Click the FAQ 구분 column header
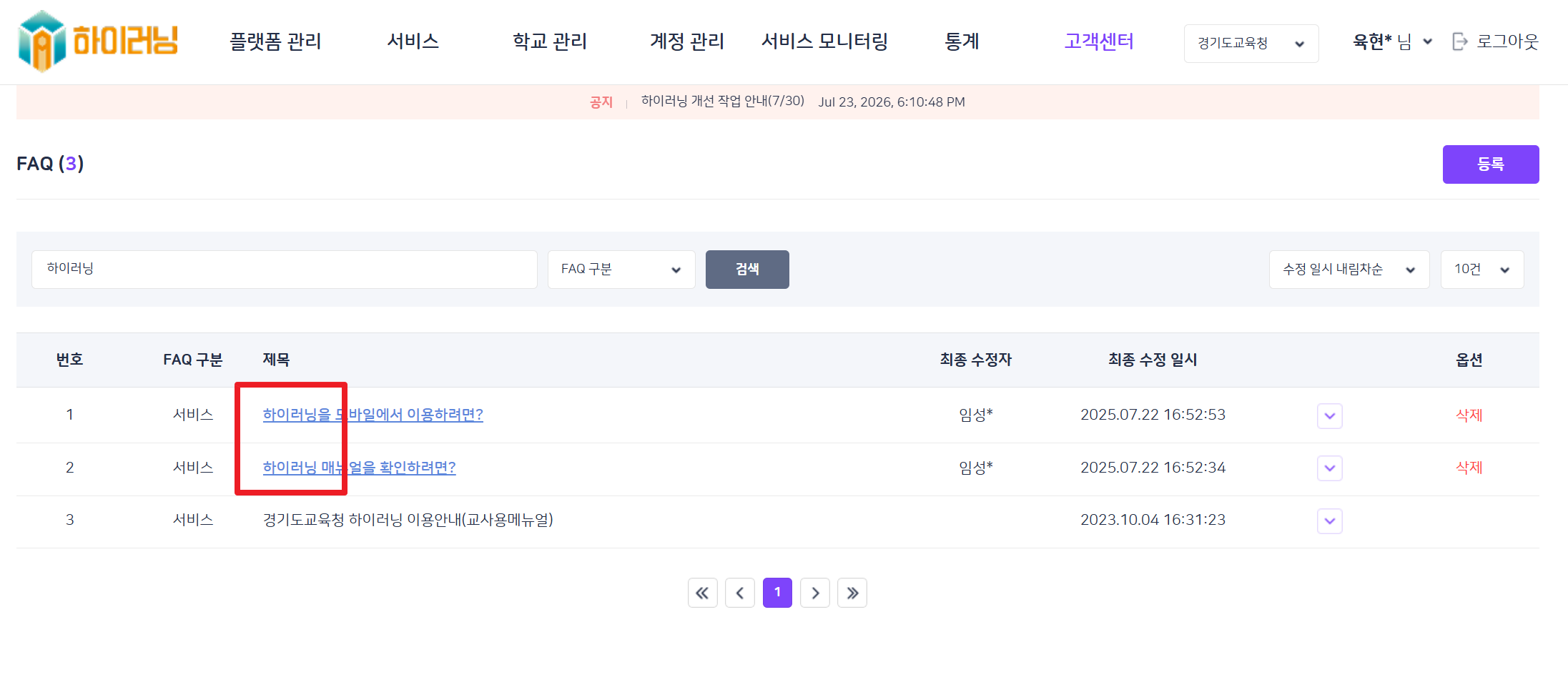1568x700 pixels. point(193,360)
